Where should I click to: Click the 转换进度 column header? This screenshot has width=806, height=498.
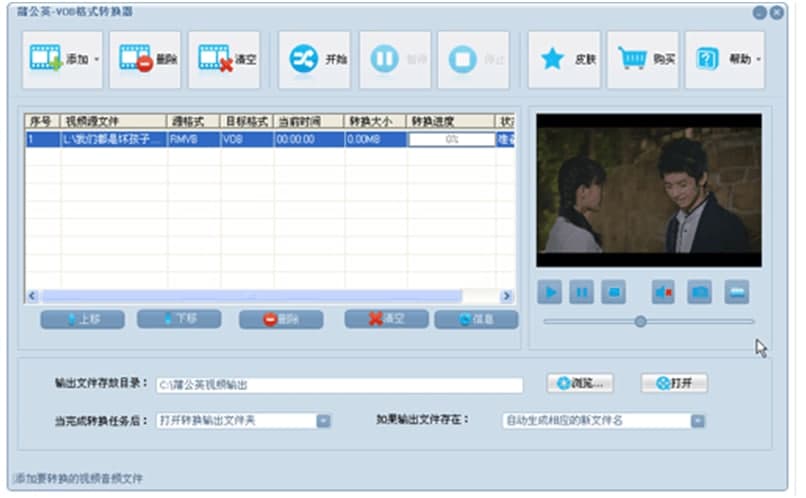(x=450, y=121)
